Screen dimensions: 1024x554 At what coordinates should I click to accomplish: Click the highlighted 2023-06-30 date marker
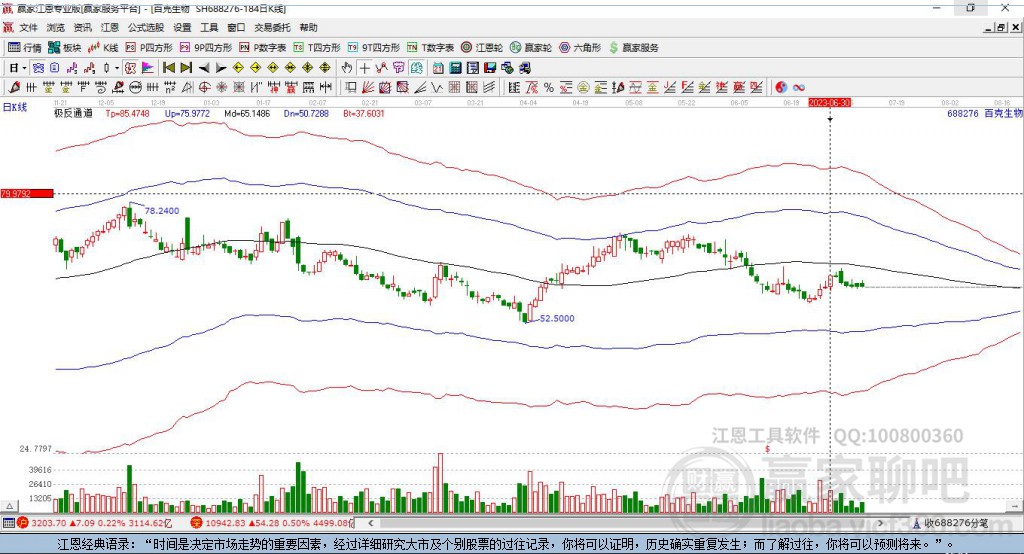[x=829, y=103]
